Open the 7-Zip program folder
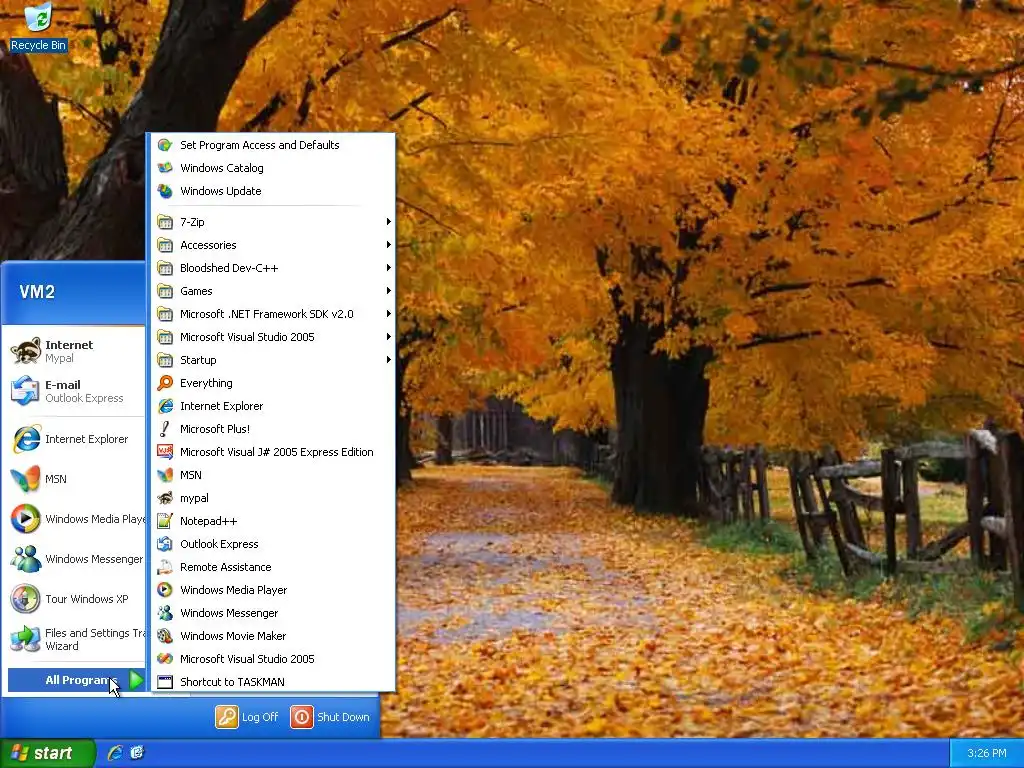Viewport: 1024px width, 768px height. [x=273, y=222]
